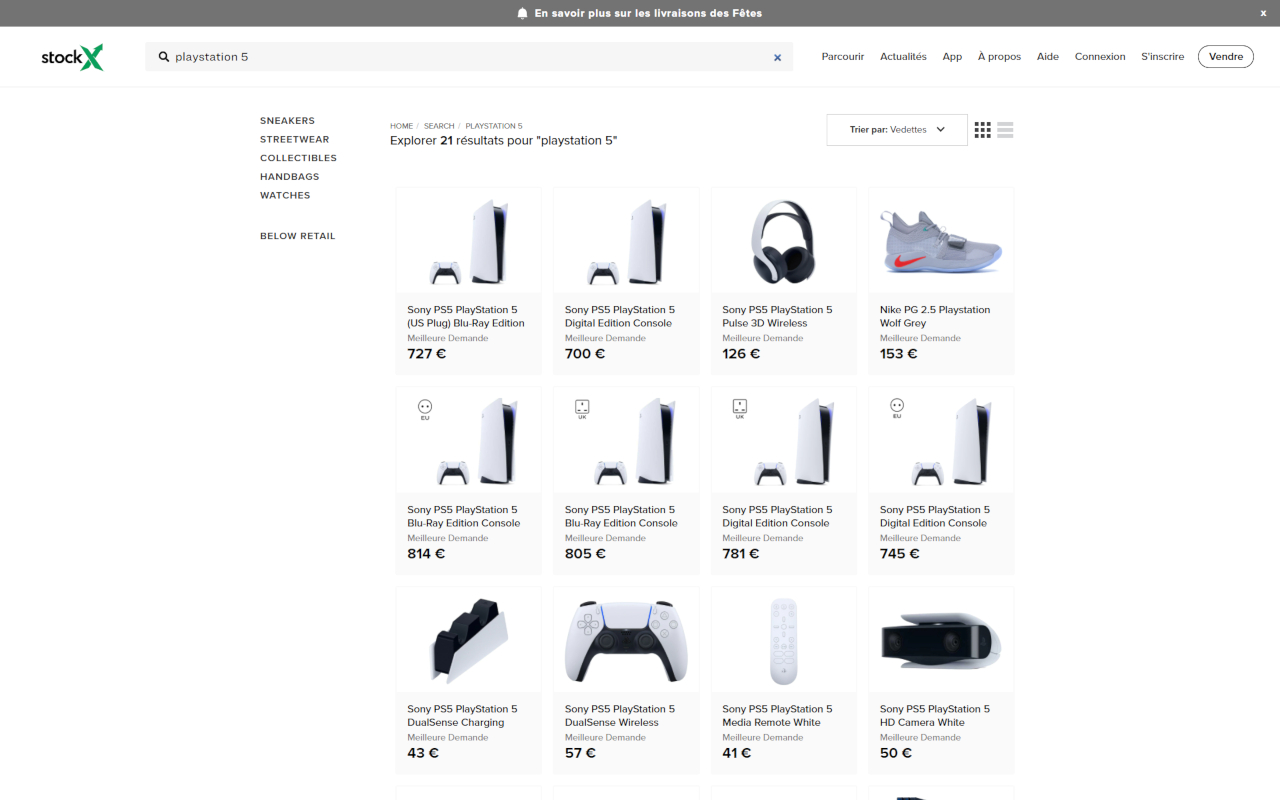Open the Parcourir menu
1280x800 pixels.
(x=843, y=57)
